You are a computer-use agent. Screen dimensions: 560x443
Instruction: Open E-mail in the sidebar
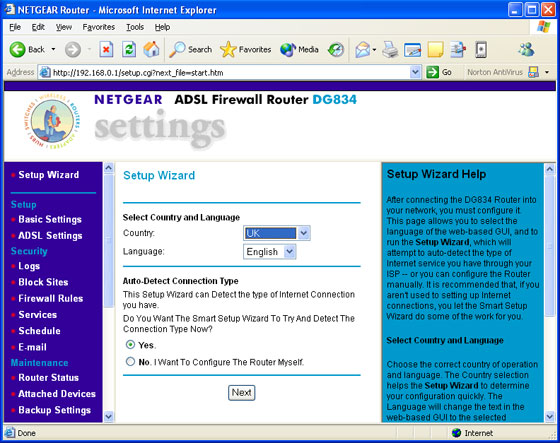[32, 347]
